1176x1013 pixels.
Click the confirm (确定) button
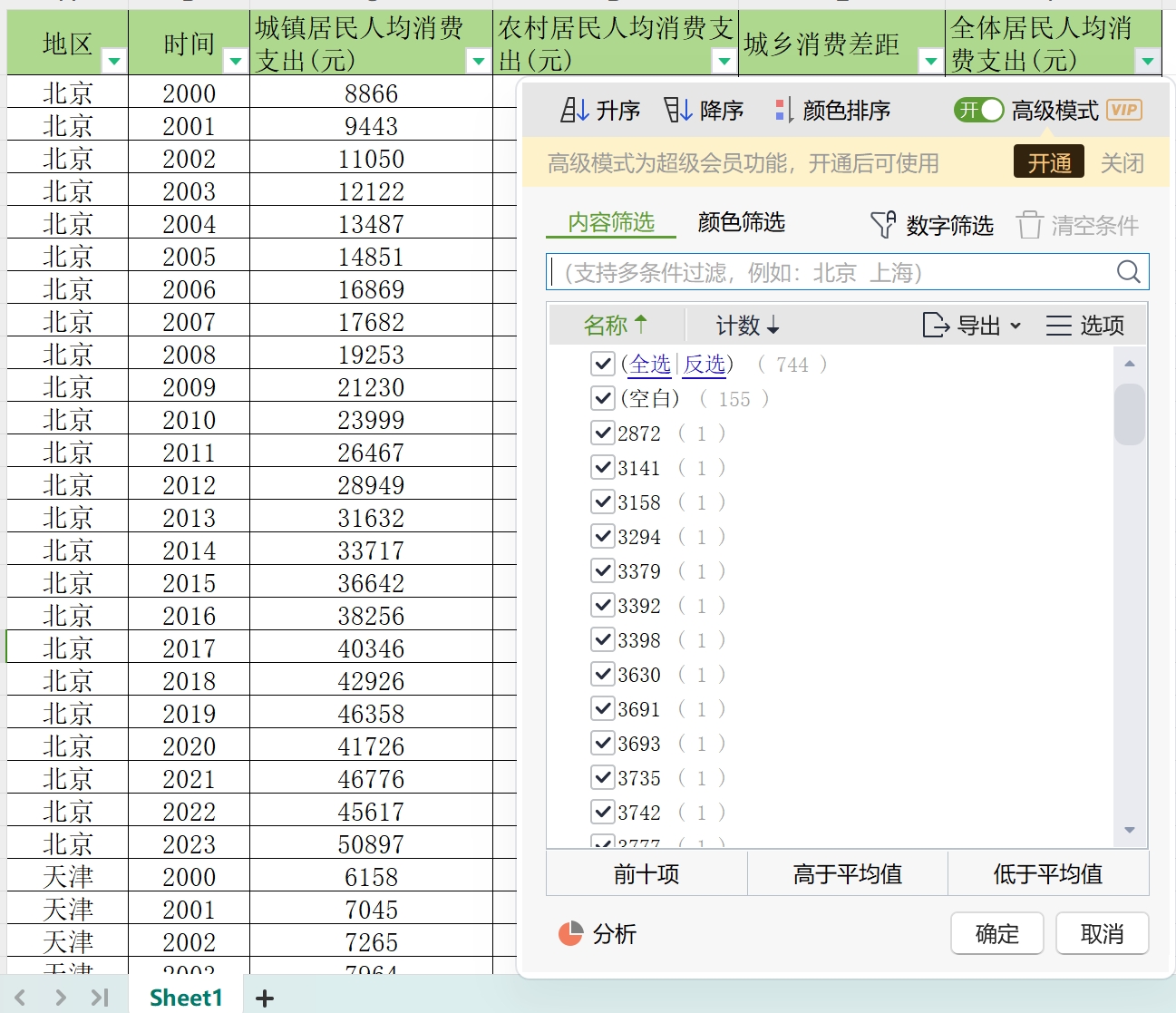coord(996,933)
